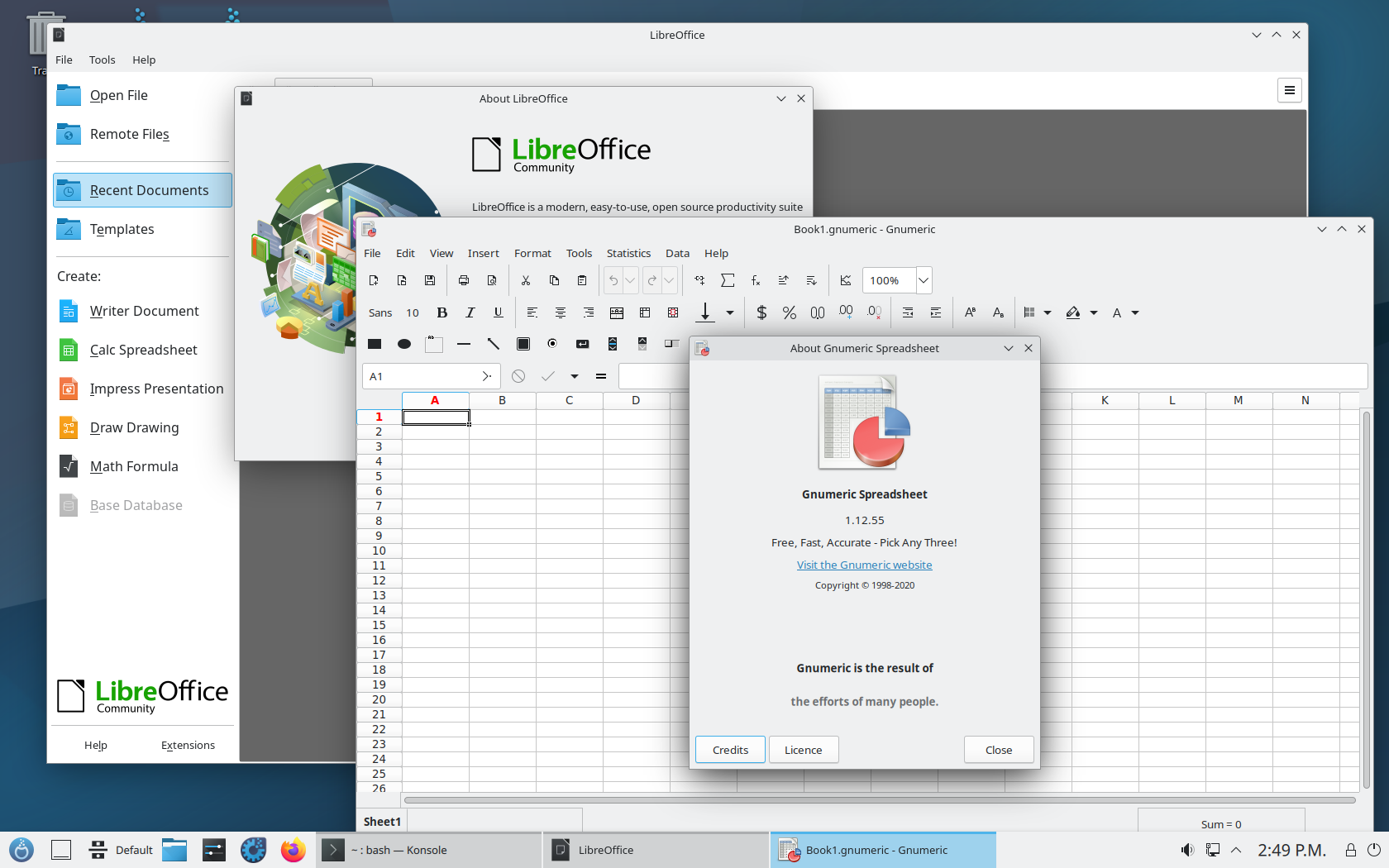Click the Gnumeric horizontal scrollbar
The height and width of the screenshot is (868, 1389).
(880, 800)
